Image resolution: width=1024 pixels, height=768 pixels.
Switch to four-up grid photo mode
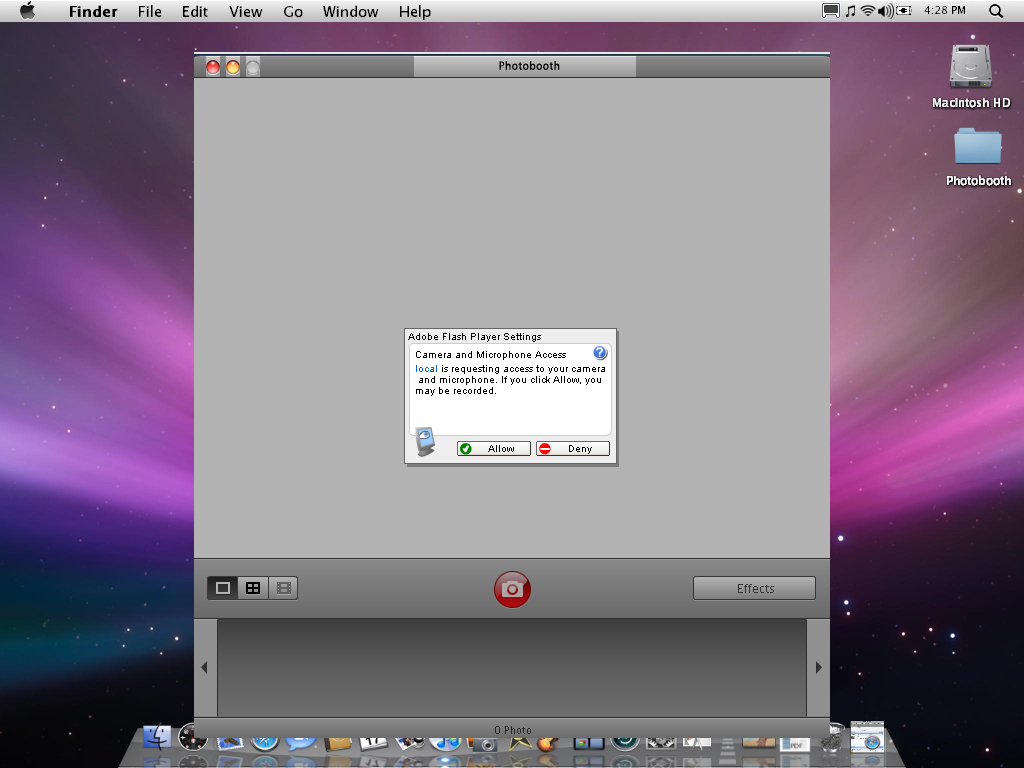click(253, 588)
